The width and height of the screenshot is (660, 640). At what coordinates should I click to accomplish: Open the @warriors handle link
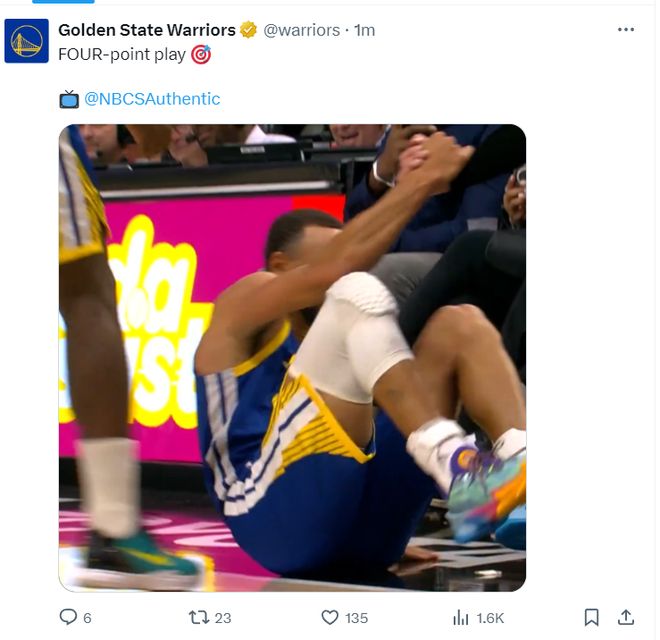pyautogui.click(x=301, y=30)
